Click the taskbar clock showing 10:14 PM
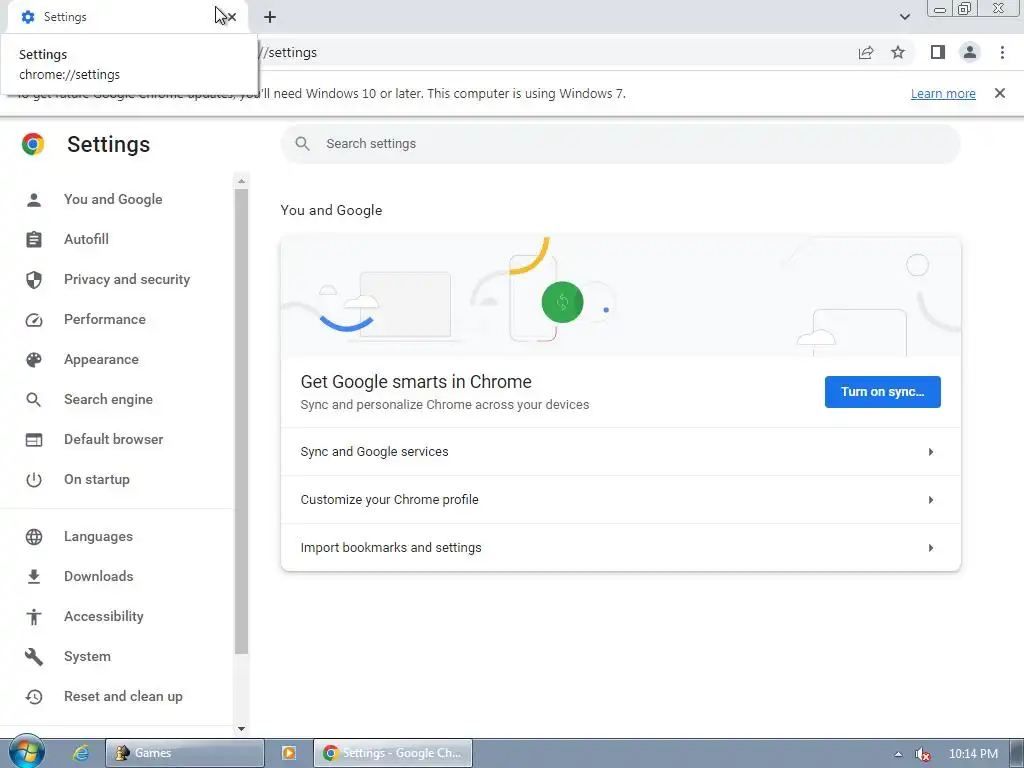1024x768 pixels. pyautogui.click(x=973, y=754)
